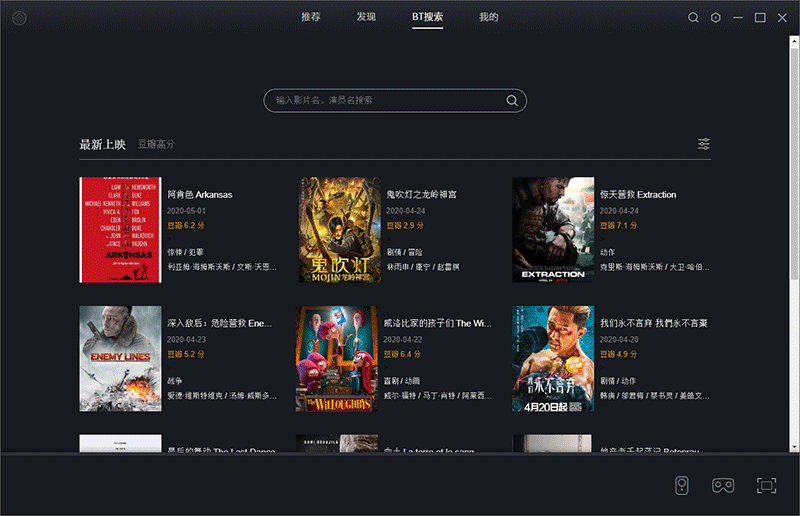
Task: Maximize the player window
Action: 760,18
